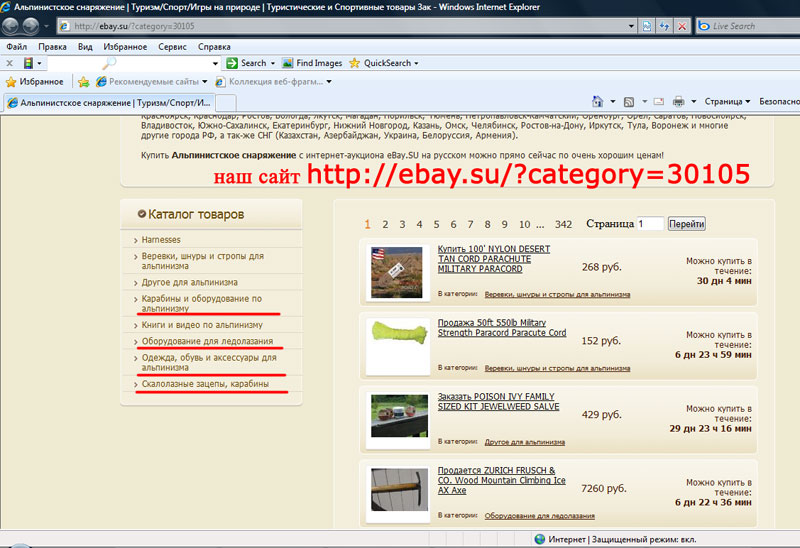Screen dimensions: 800x548
Task: Open a new blank tab
Action: click(x=226, y=103)
